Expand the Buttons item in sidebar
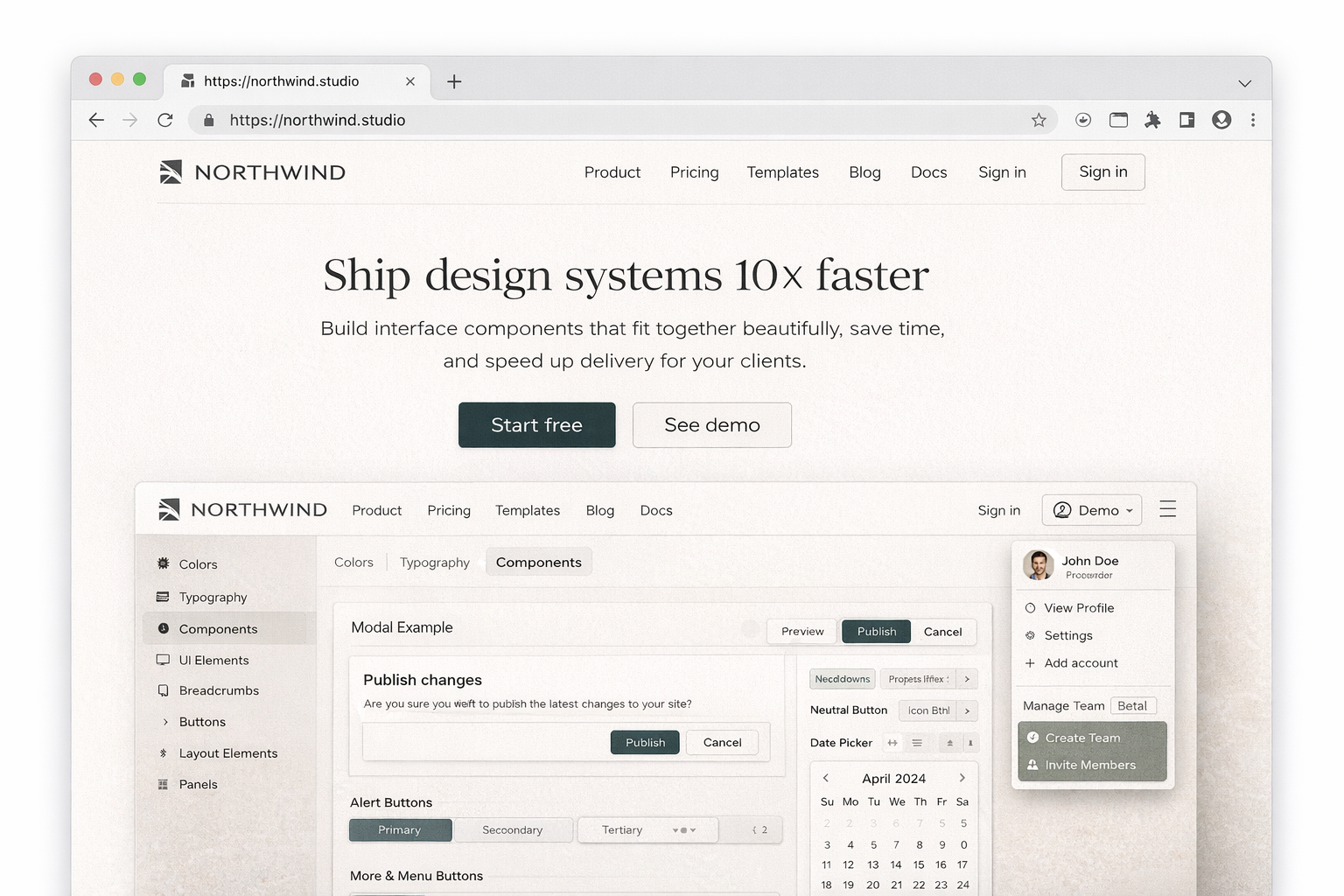The height and width of the screenshot is (896, 1344). pyautogui.click(x=202, y=722)
